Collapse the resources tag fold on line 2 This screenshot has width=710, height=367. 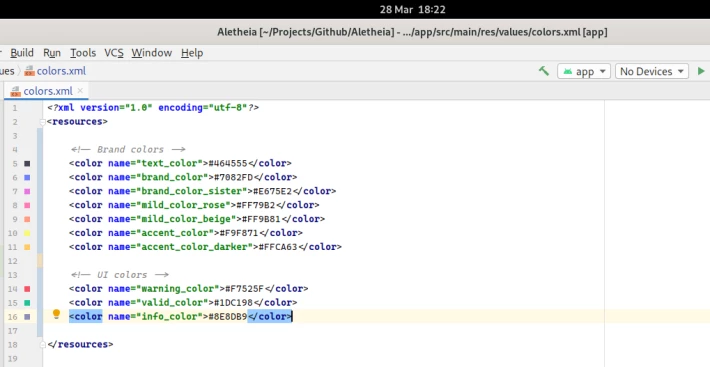pos(43,122)
